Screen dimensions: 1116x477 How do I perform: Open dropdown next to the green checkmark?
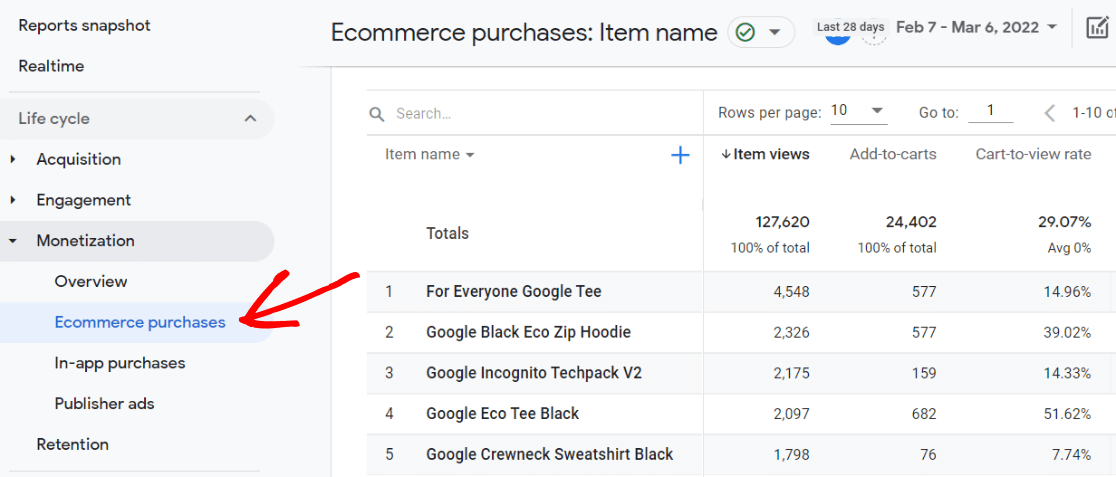(774, 33)
